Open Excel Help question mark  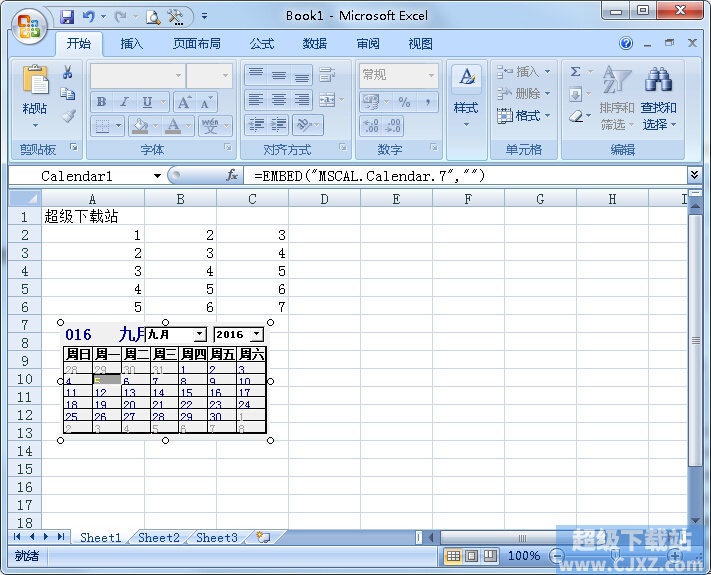click(626, 44)
